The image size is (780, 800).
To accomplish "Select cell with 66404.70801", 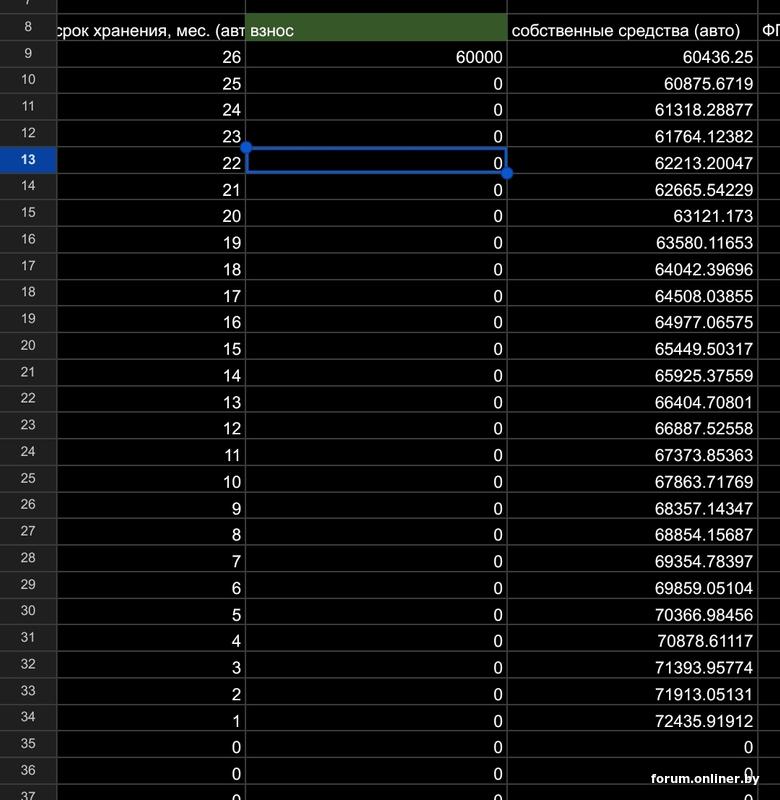I will [x=632, y=399].
